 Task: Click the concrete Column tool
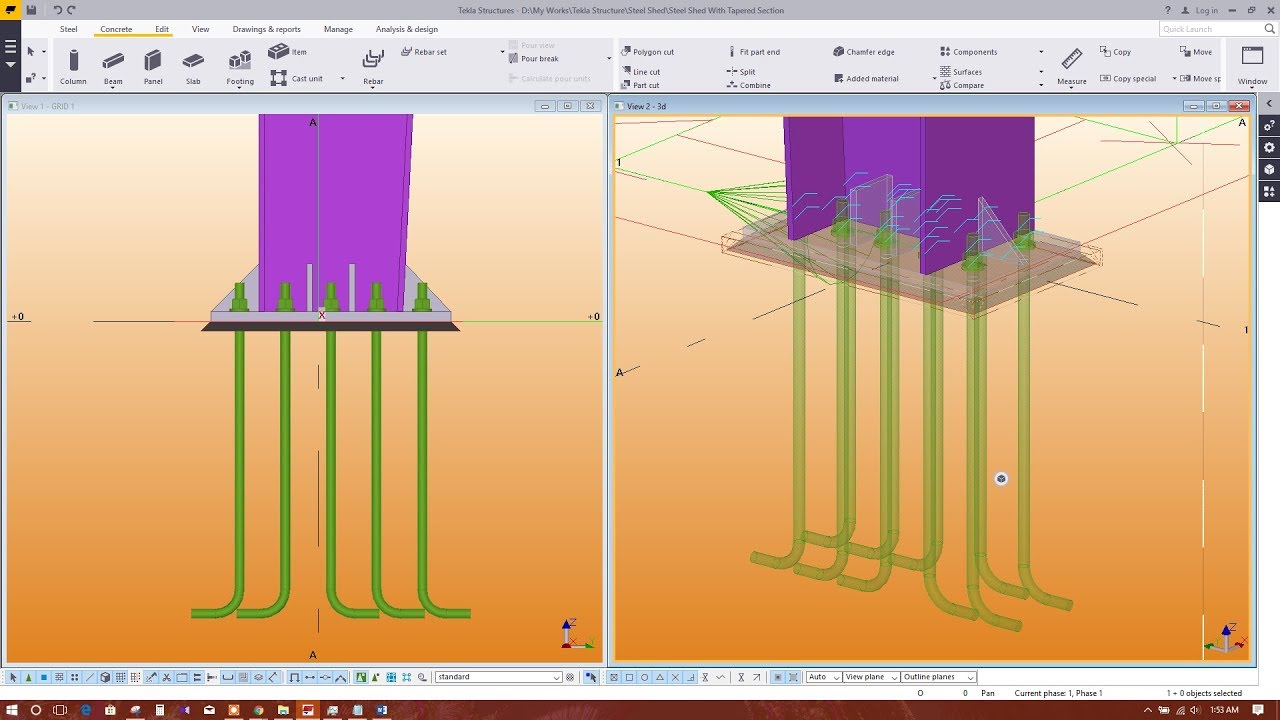coord(73,66)
